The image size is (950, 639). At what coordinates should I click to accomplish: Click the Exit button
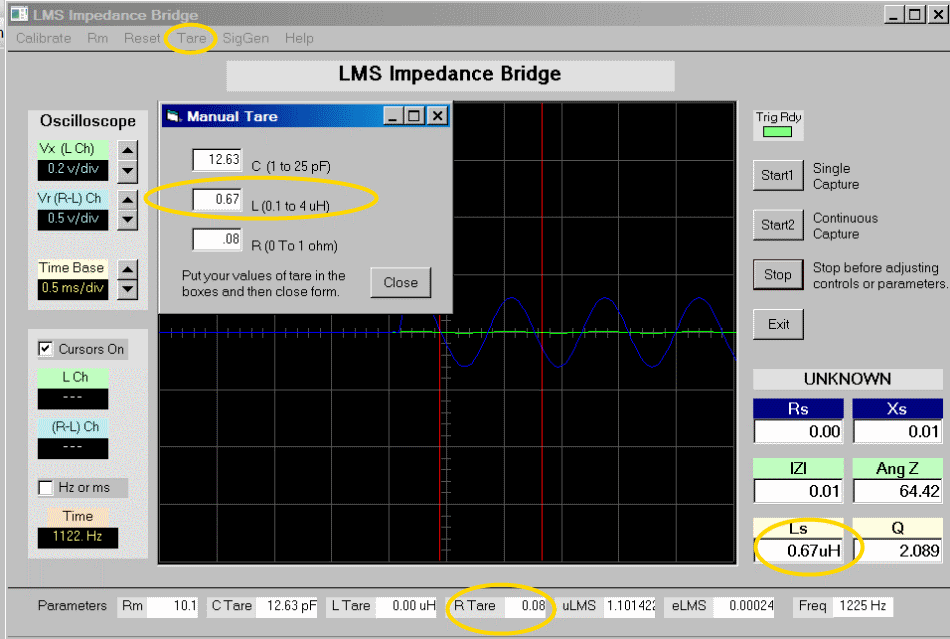coord(778,324)
